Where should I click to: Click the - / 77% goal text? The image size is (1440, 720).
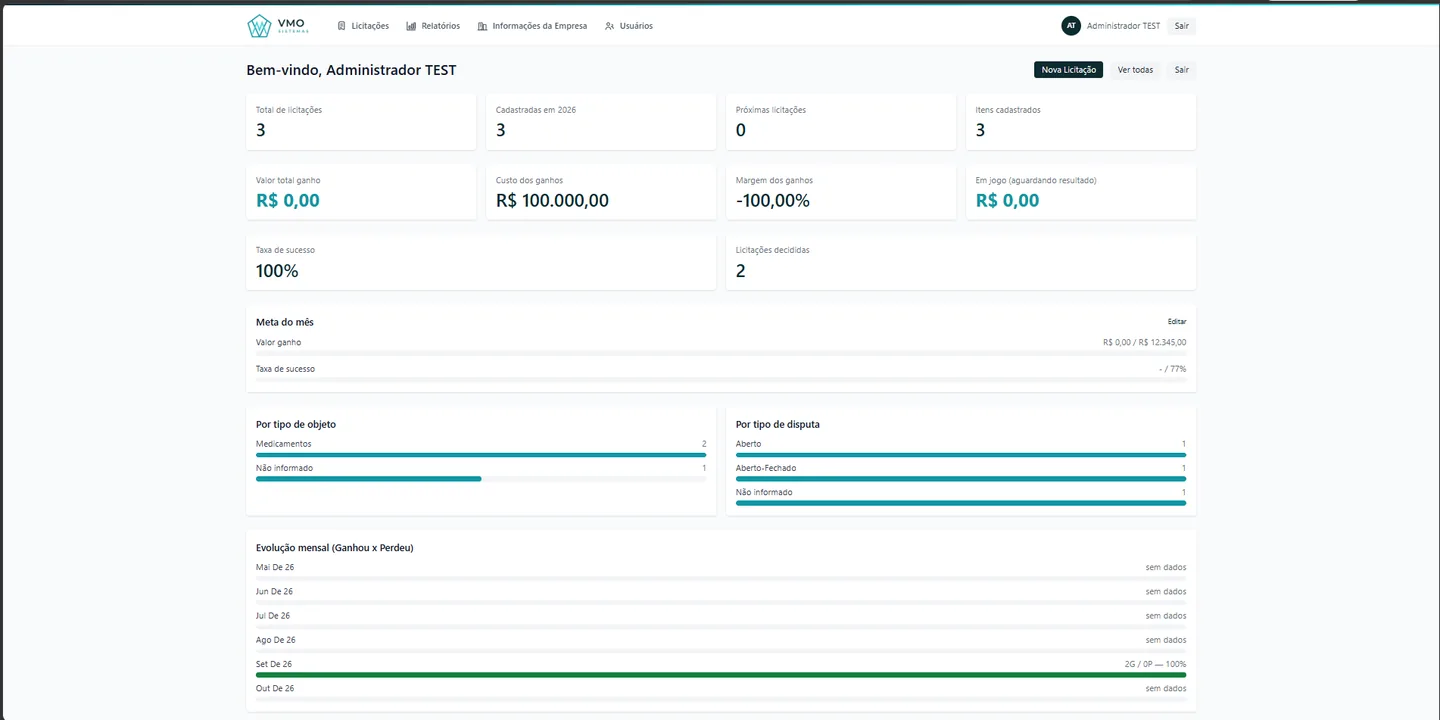click(x=1173, y=369)
